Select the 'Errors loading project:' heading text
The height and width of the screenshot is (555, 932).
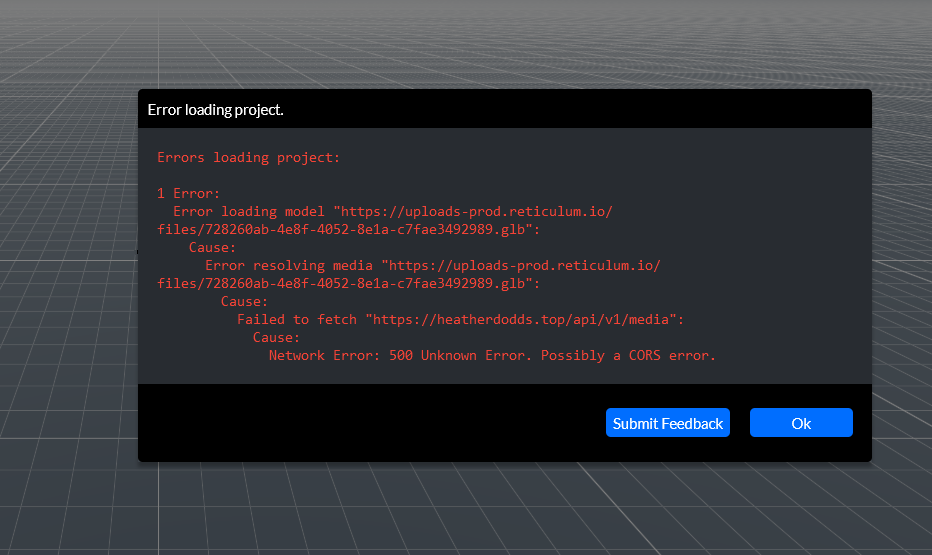[248, 157]
